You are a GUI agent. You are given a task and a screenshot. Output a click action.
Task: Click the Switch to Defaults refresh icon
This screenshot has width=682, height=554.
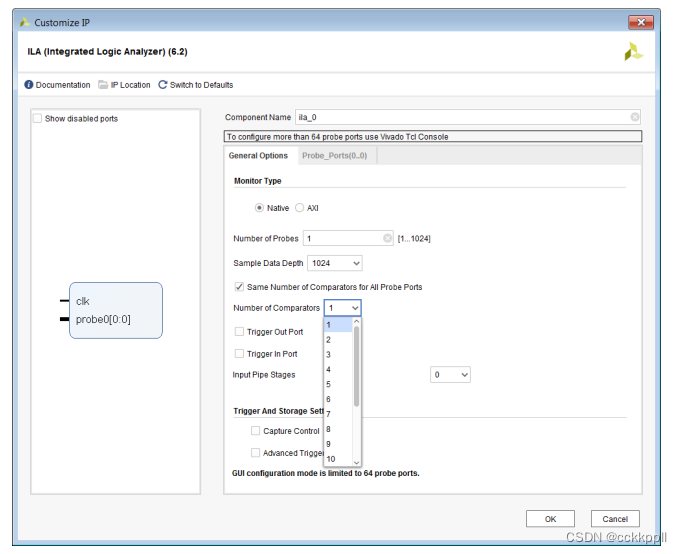(163, 85)
